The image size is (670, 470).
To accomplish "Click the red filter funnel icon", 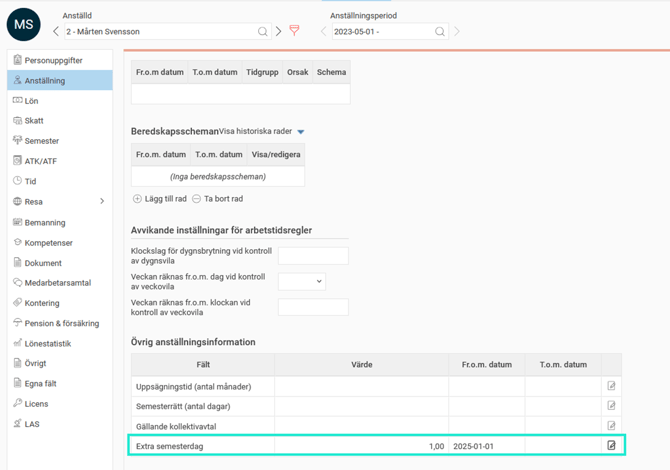I will click(294, 31).
